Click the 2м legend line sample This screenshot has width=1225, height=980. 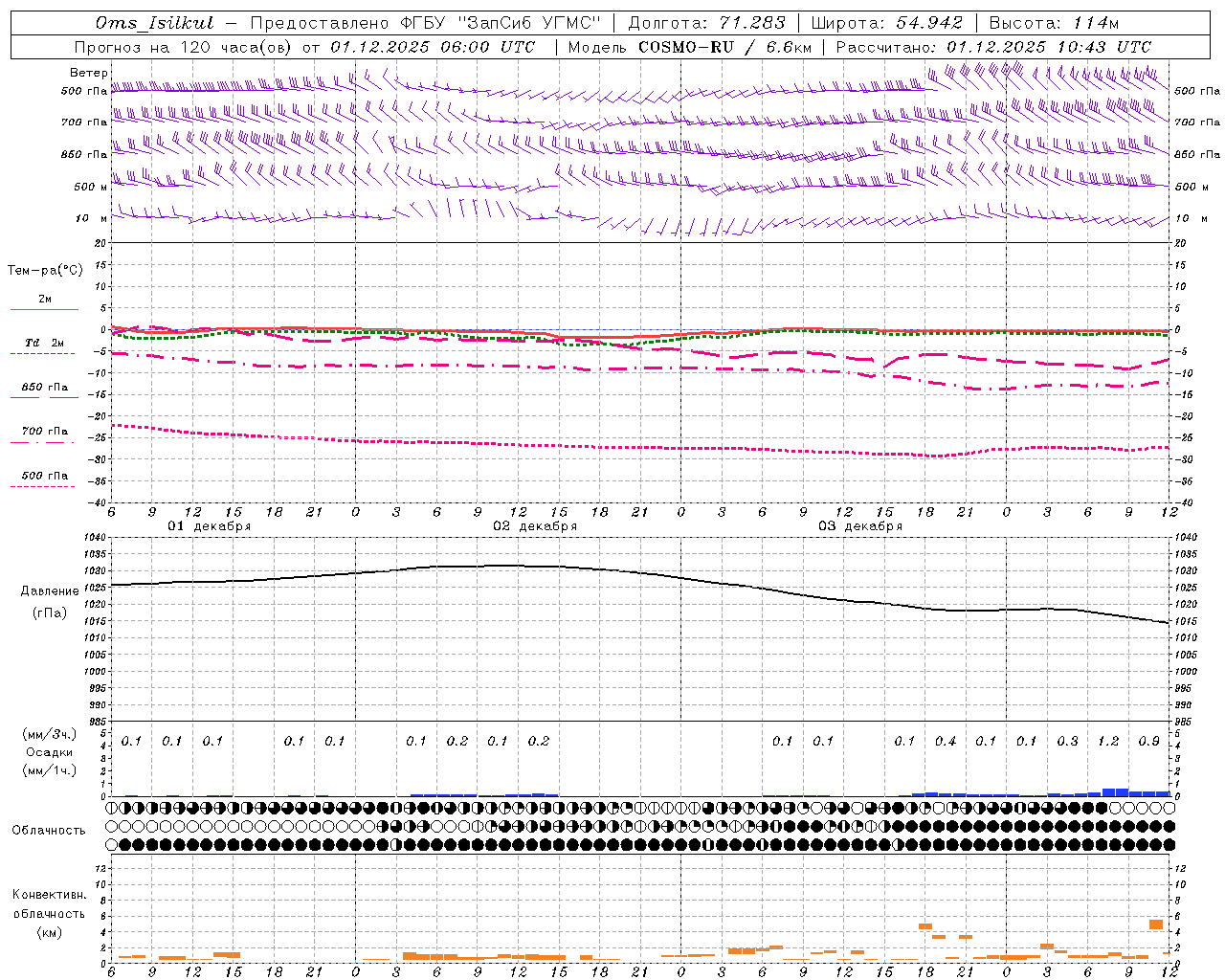coord(44,309)
